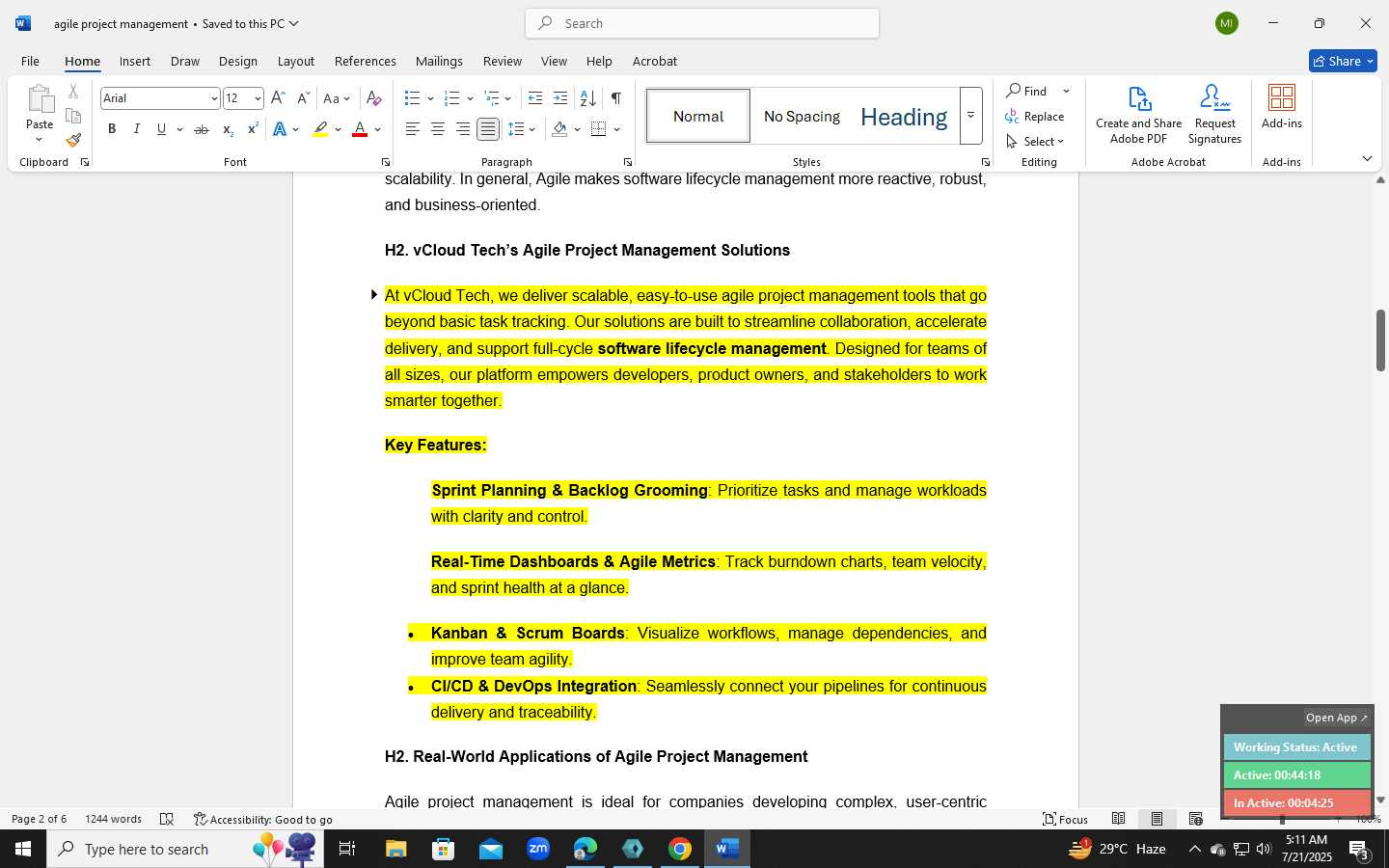Apply yellow text highlight color

point(320,129)
